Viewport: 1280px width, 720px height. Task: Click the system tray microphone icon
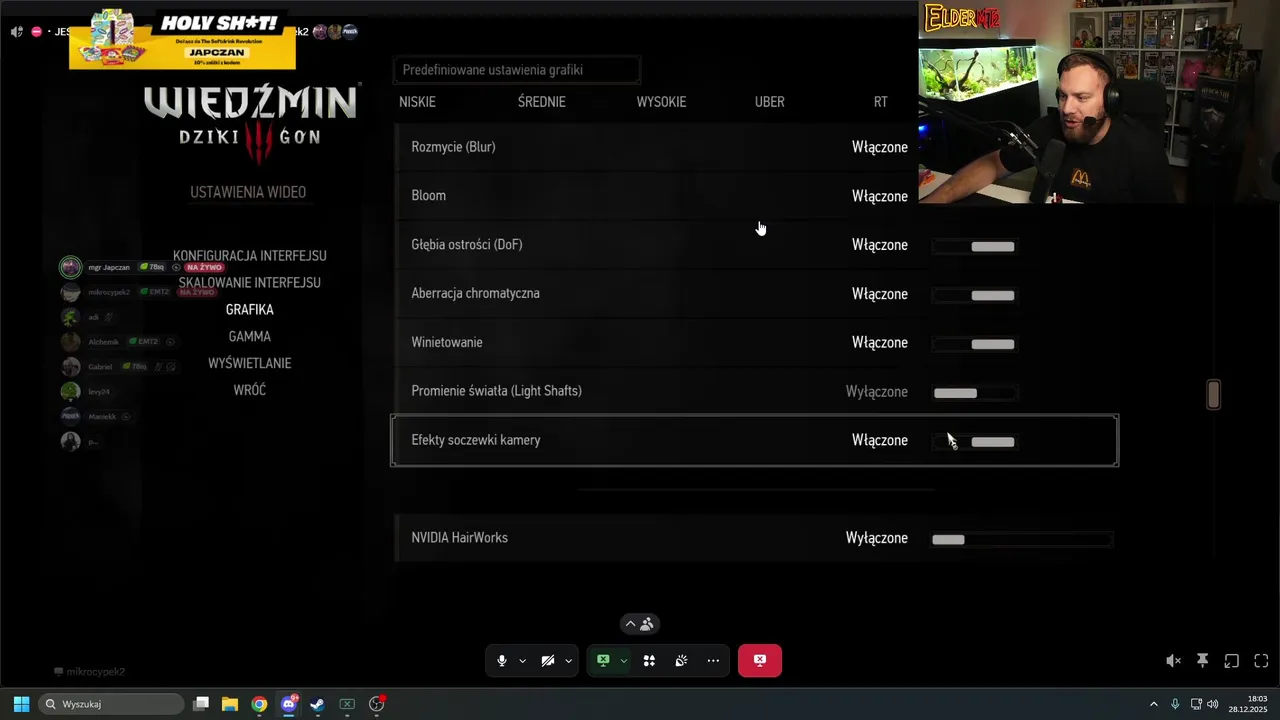coord(1175,704)
